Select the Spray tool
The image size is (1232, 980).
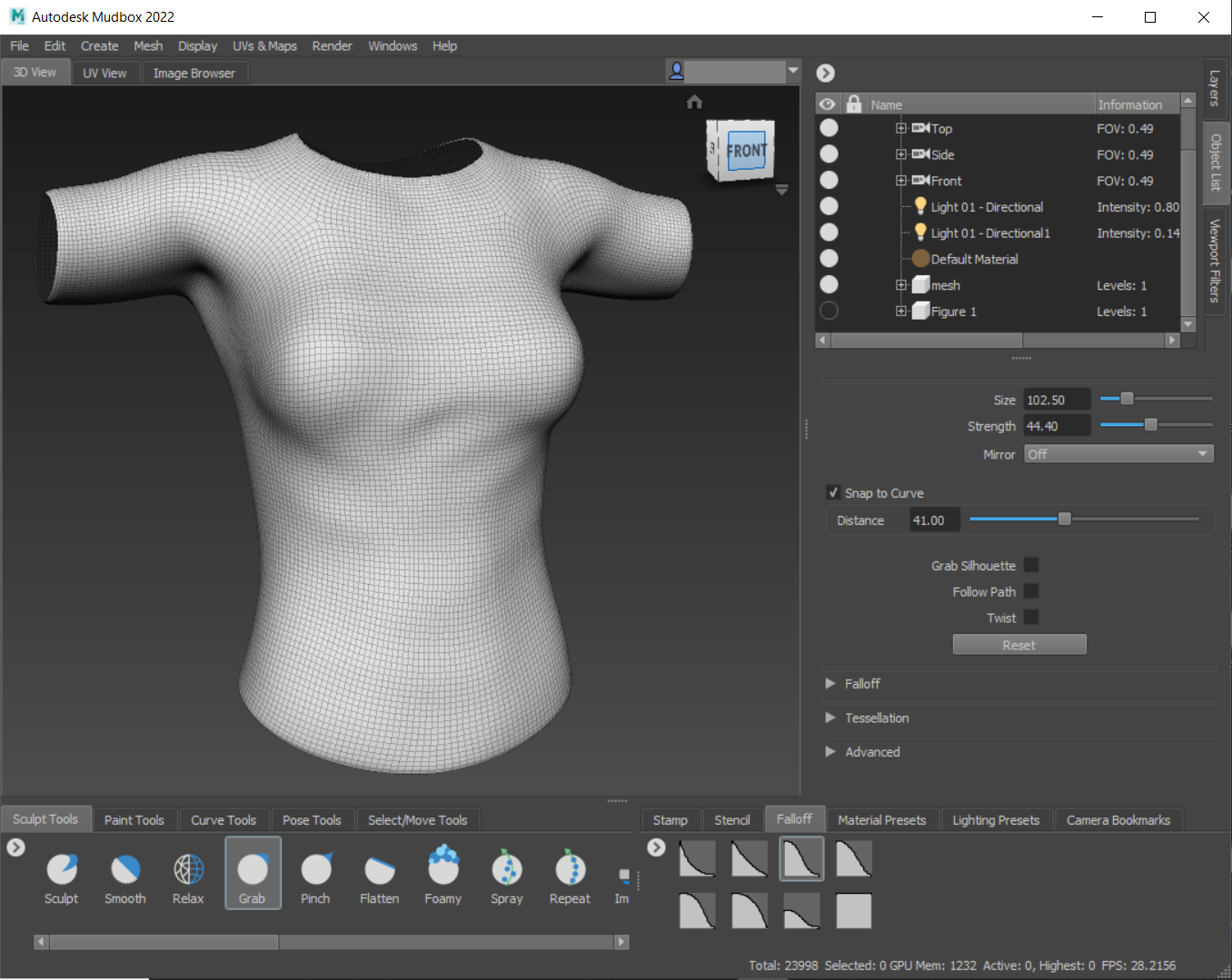tap(507, 870)
